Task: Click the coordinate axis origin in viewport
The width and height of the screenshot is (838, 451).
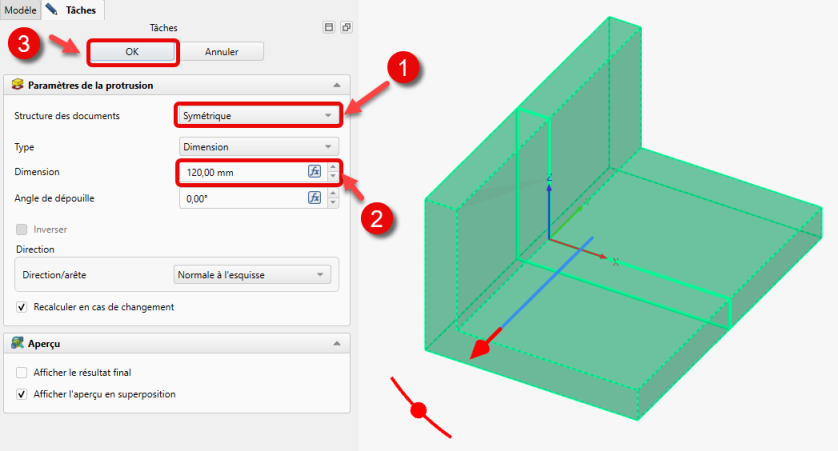Action: pos(549,240)
